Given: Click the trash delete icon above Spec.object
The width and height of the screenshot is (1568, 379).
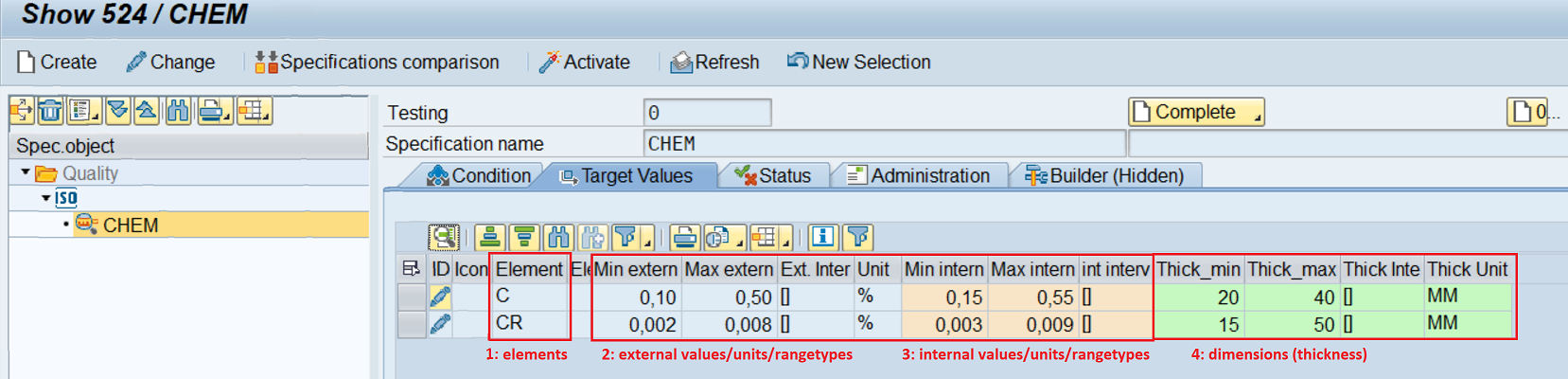Looking at the screenshot, I should point(50,112).
